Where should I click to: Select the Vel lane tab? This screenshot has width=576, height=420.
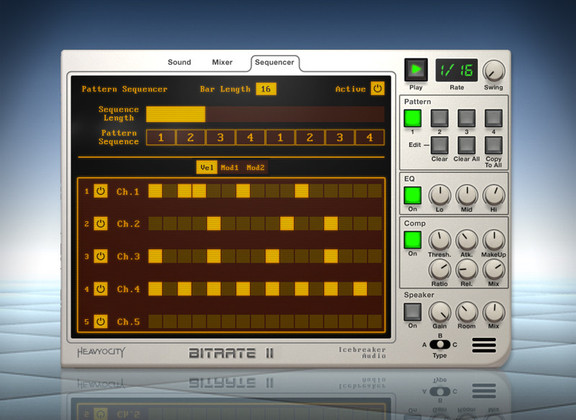[x=206, y=167]
